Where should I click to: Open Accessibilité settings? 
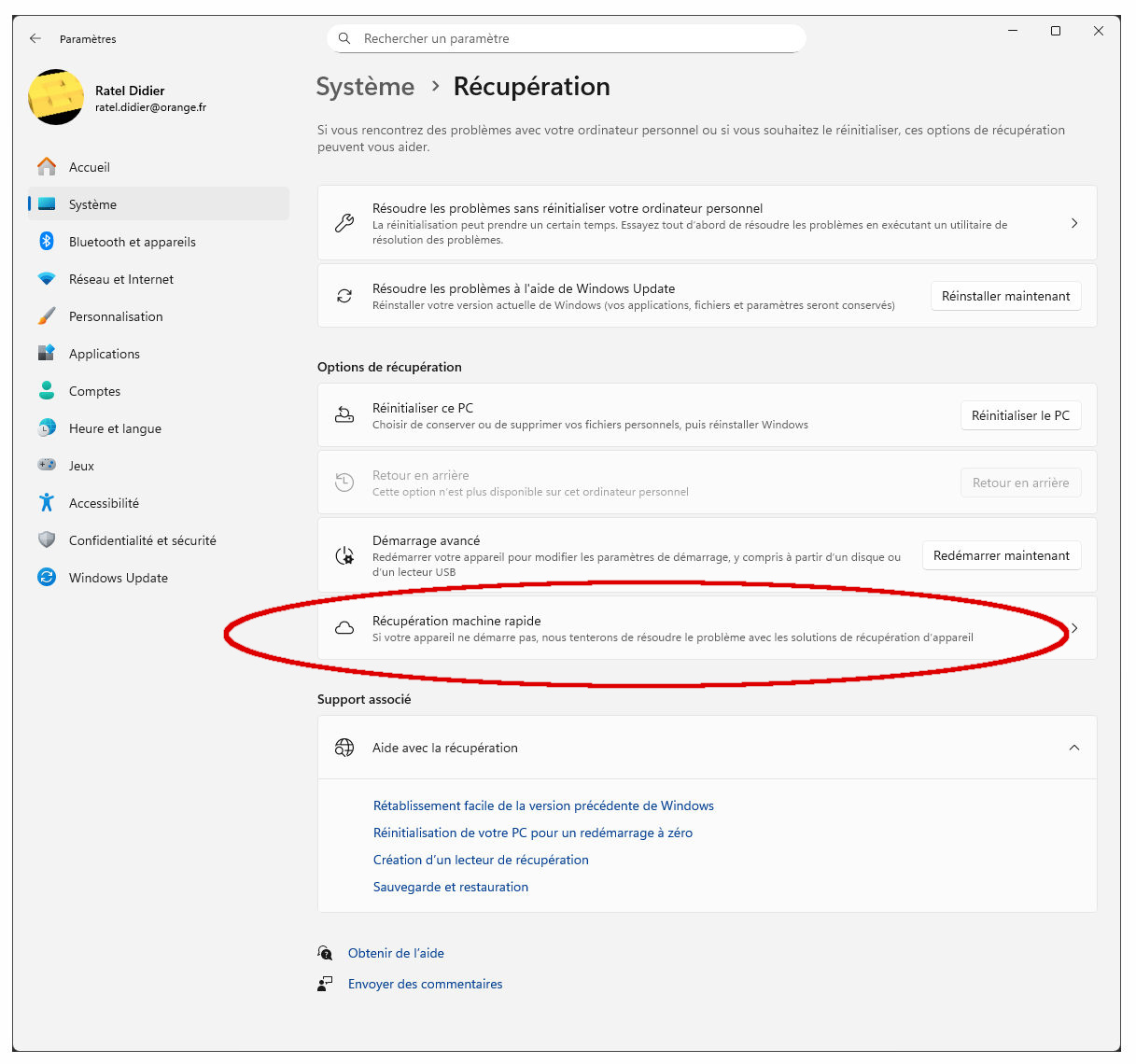pos(159,503)
